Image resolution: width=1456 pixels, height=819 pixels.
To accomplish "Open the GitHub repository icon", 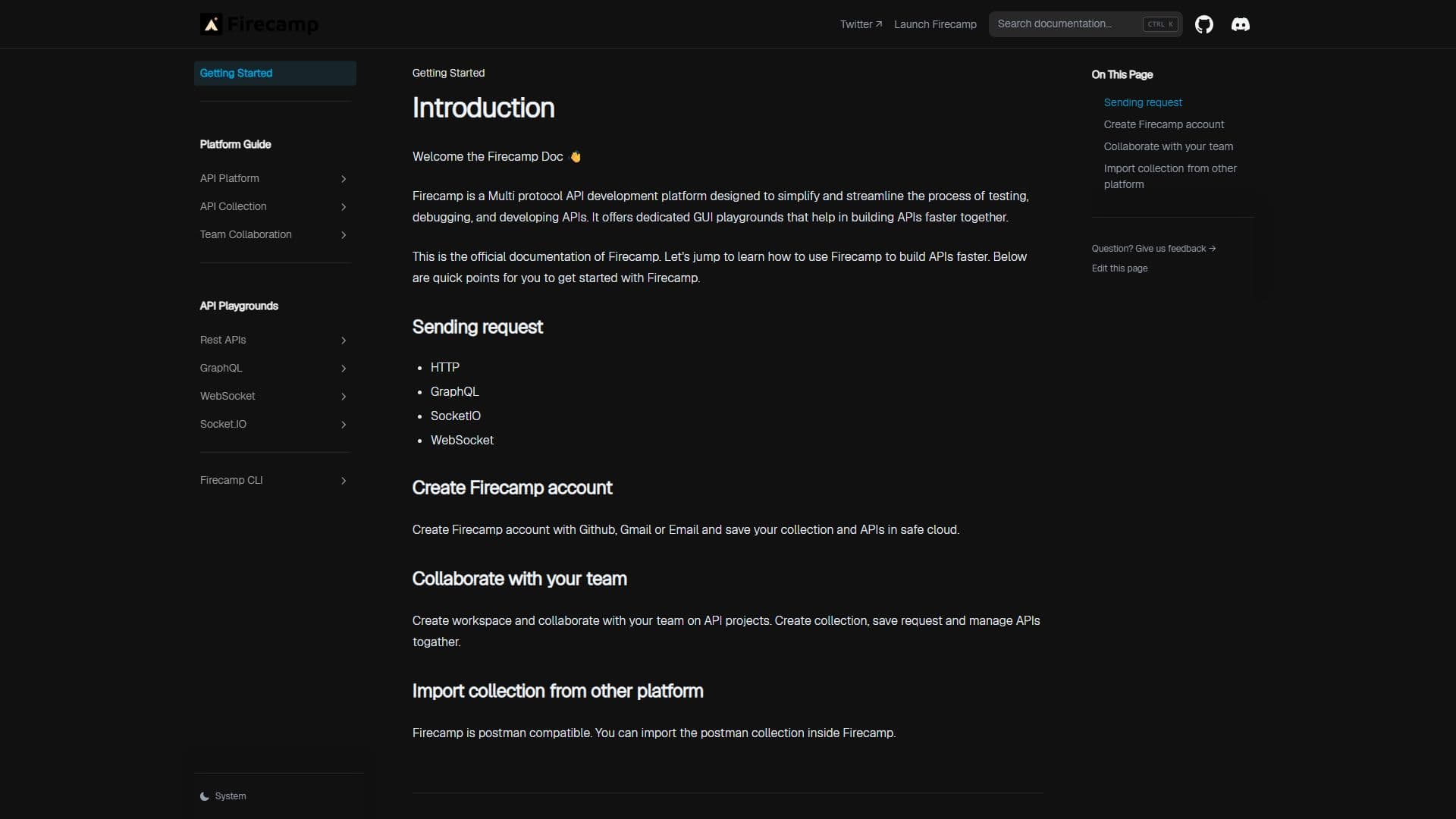I will tap(1204, 24).
